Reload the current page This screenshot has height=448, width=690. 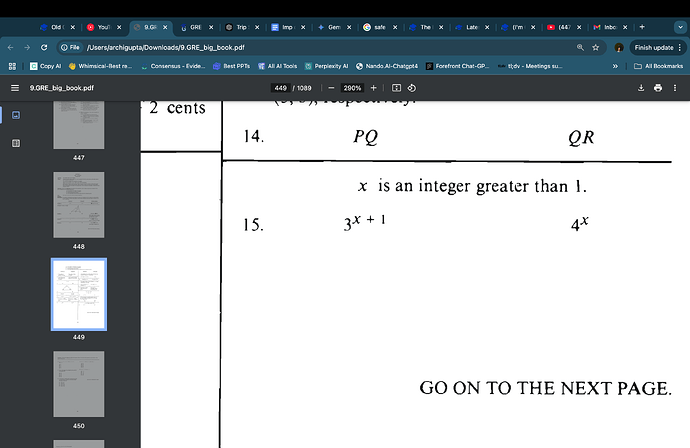(44, 48)
